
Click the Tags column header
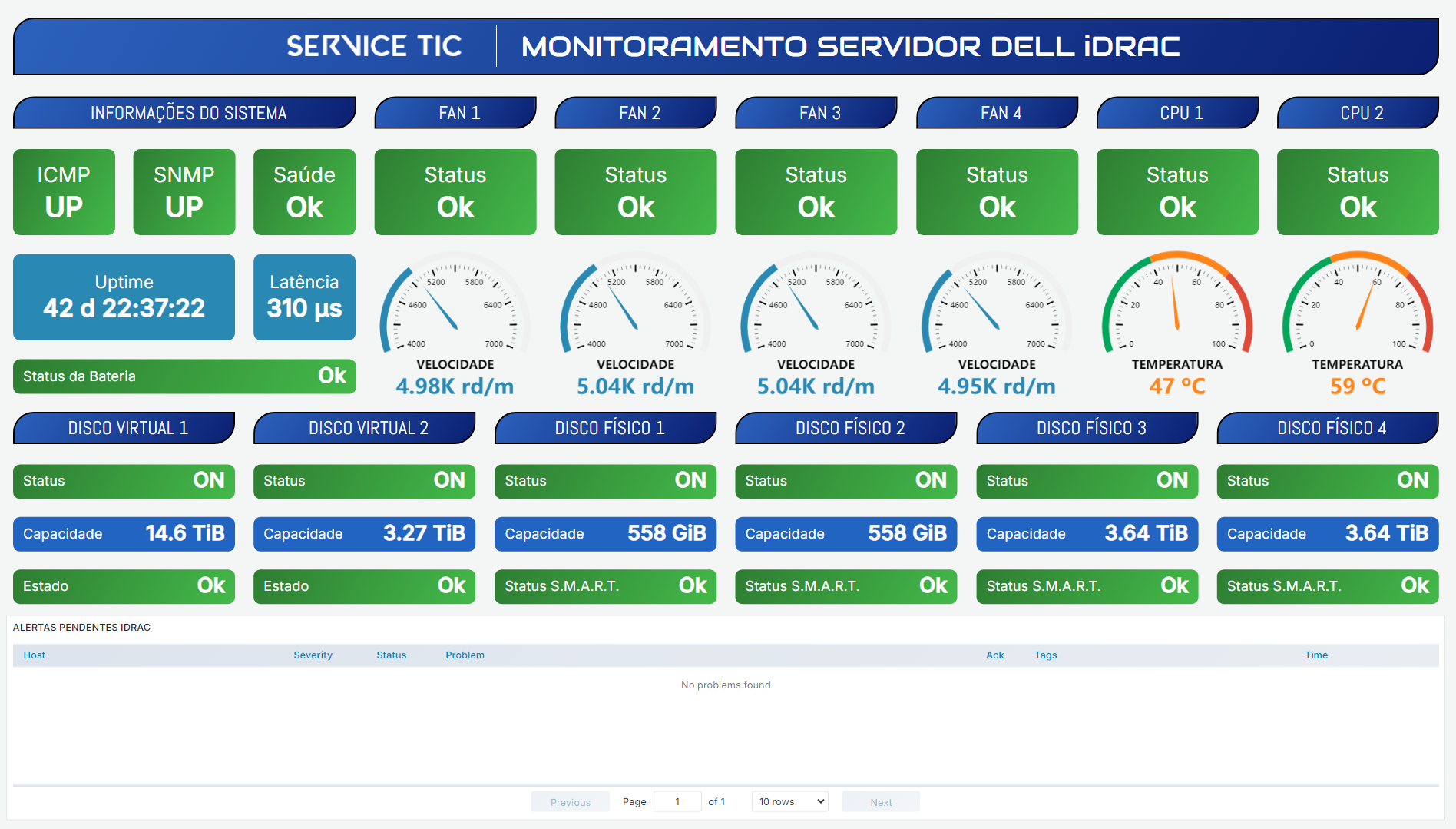(1045, 655)
